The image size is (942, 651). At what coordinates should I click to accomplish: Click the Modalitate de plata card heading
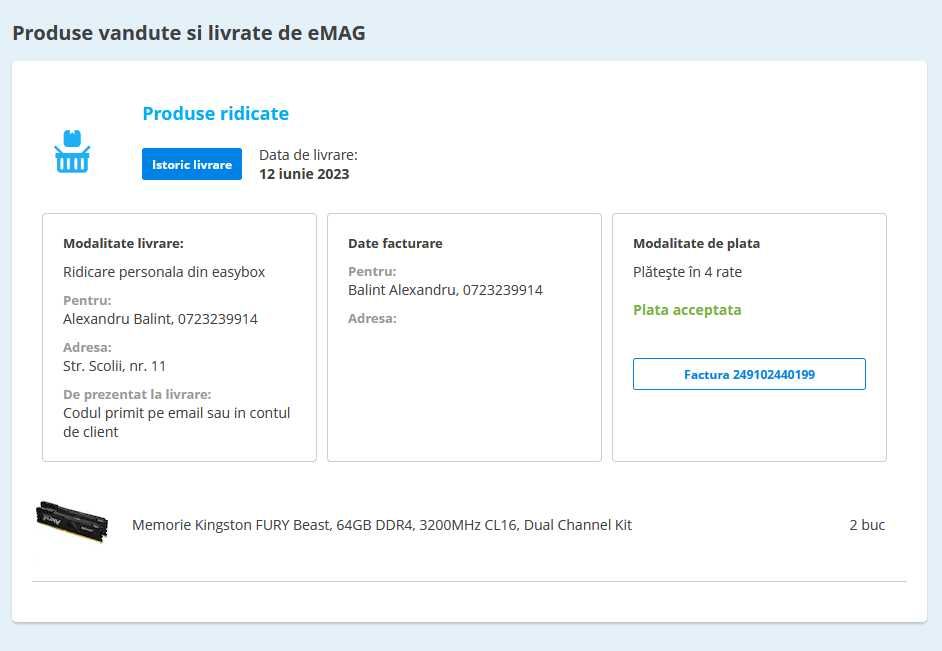pos(696,243)
